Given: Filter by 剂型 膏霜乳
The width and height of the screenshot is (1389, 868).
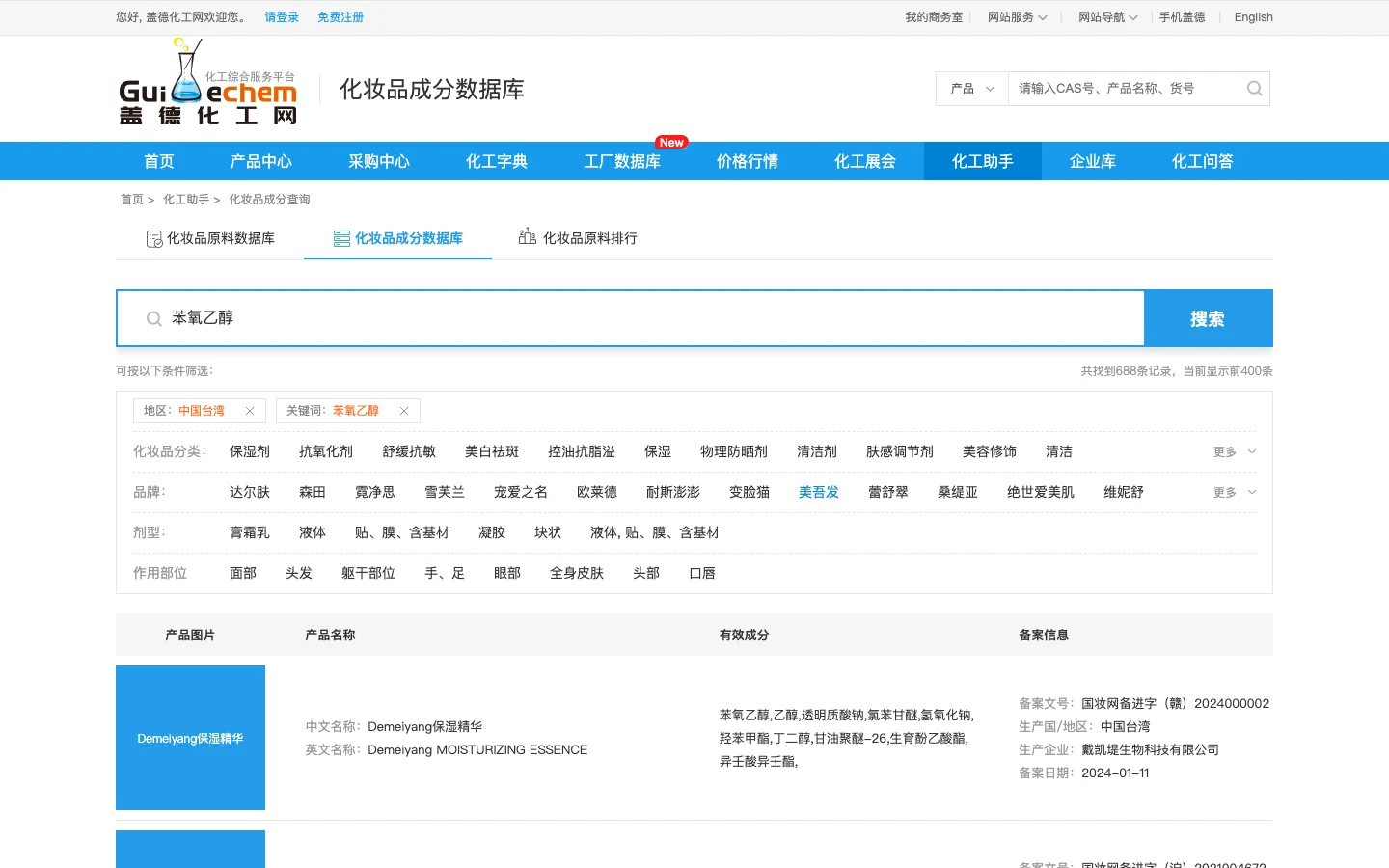Looking at the screenshot, I should [x=250, y=532].
